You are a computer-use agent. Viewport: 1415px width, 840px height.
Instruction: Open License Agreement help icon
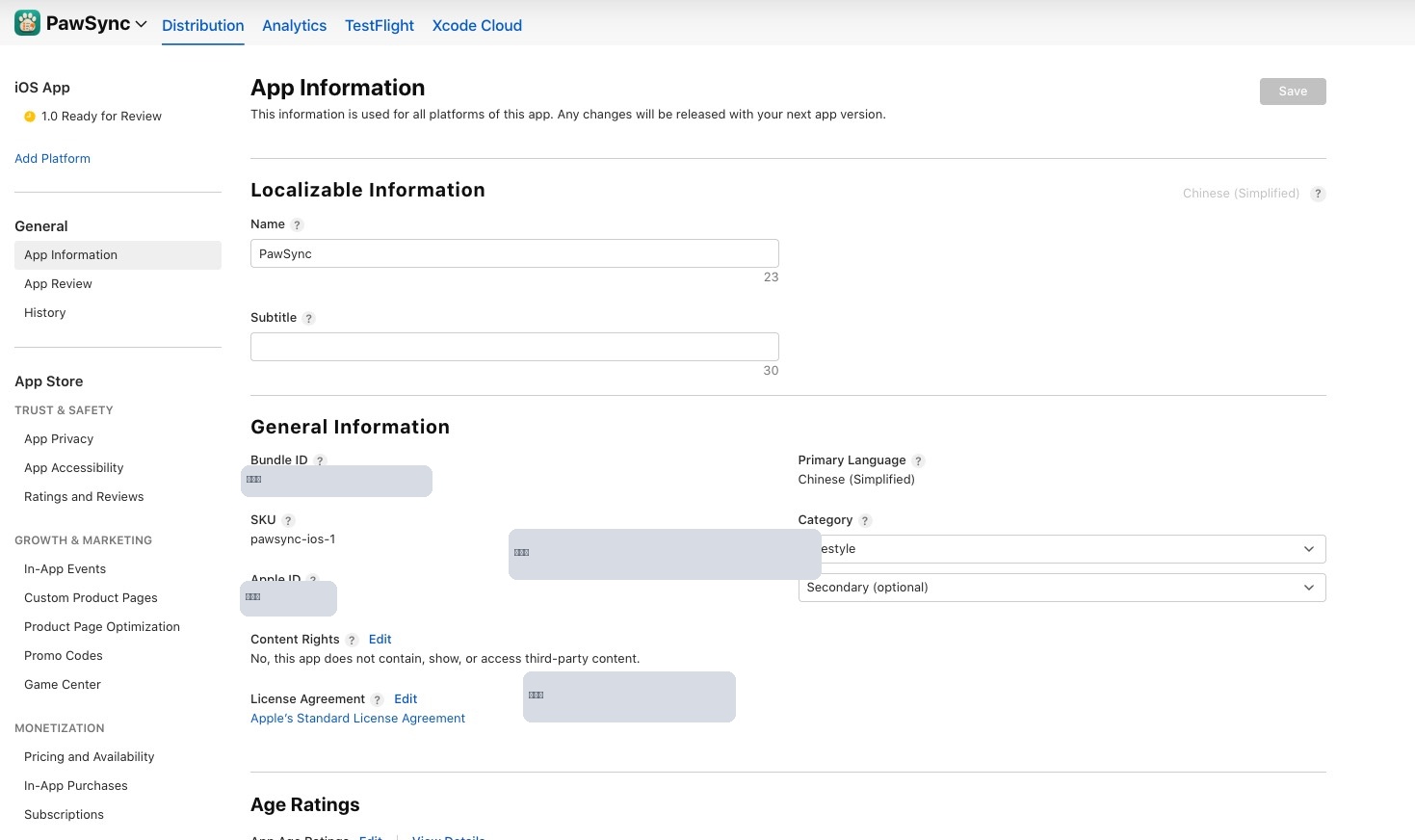coord(378,700)
